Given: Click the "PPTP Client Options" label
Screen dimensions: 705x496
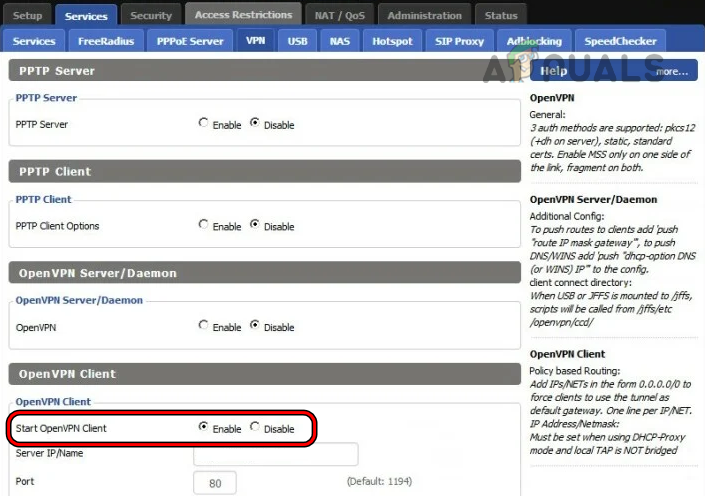Looking at the screenshot, I should [x=57, y=226].
